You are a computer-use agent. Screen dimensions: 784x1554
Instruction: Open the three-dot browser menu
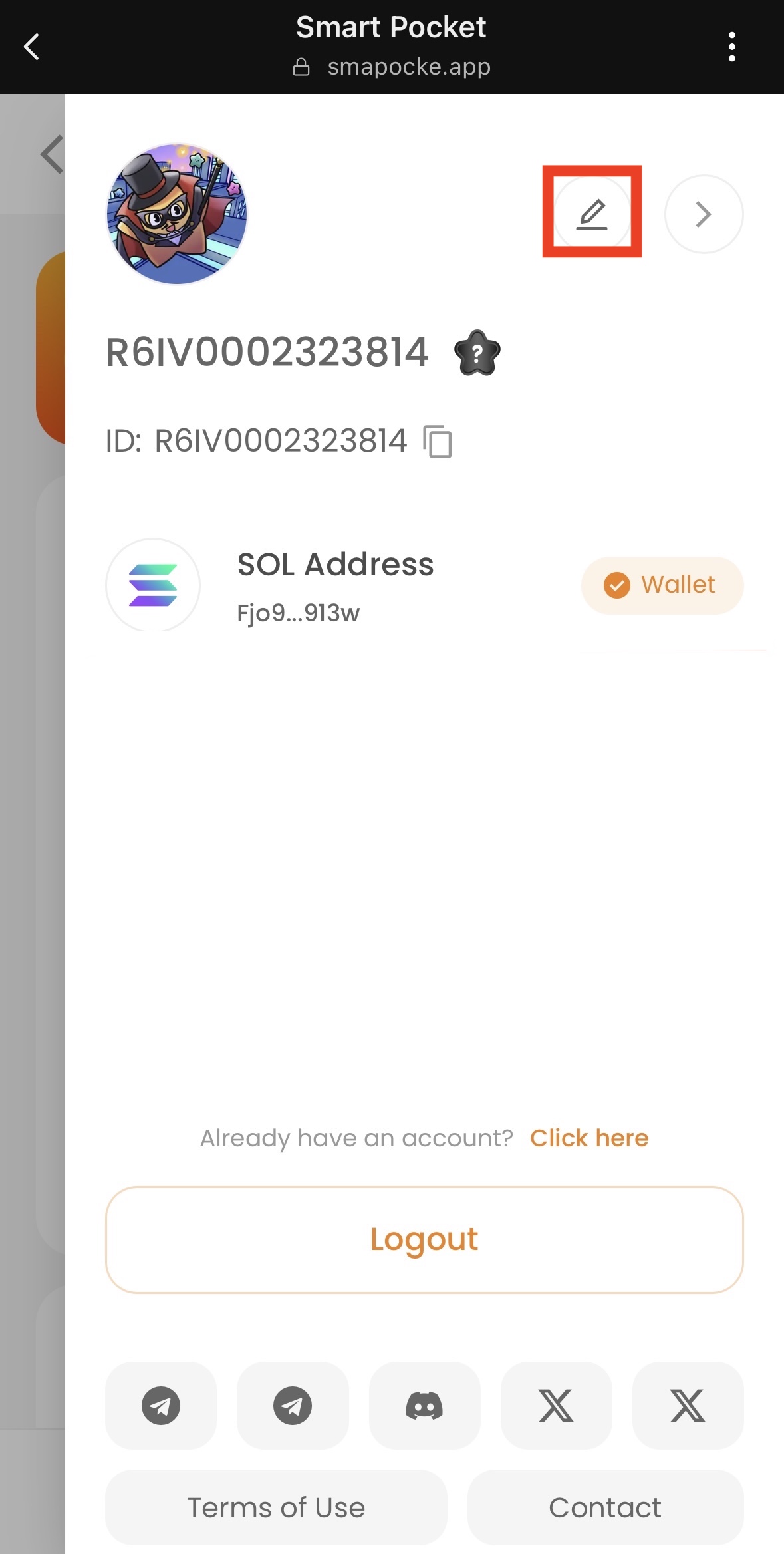click(731, 47)
